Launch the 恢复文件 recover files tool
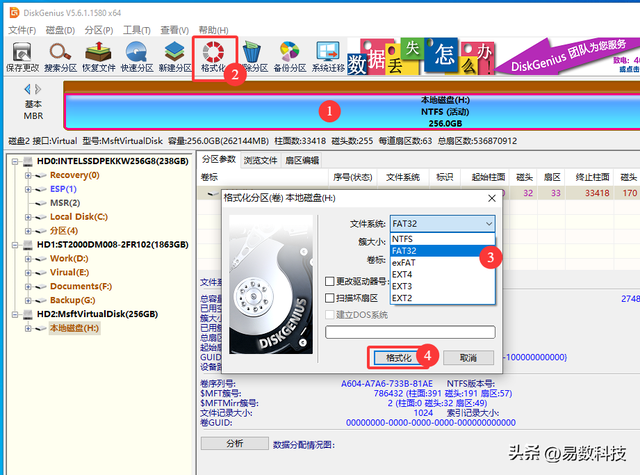The image size is (640, 475). click(x=99, y=57)
